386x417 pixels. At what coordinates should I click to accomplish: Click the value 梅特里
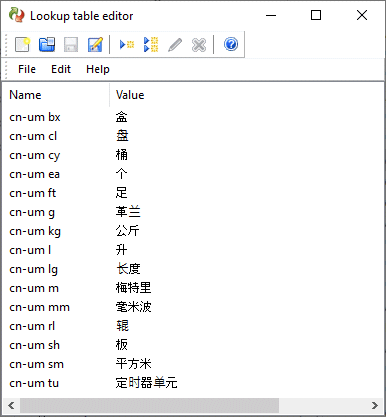tap(134, 288)
